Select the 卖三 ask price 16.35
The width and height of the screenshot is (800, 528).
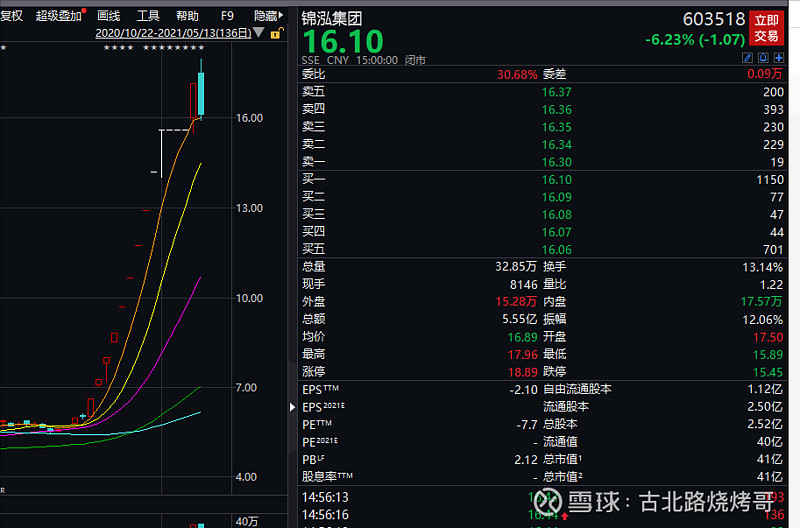[557, 127]
